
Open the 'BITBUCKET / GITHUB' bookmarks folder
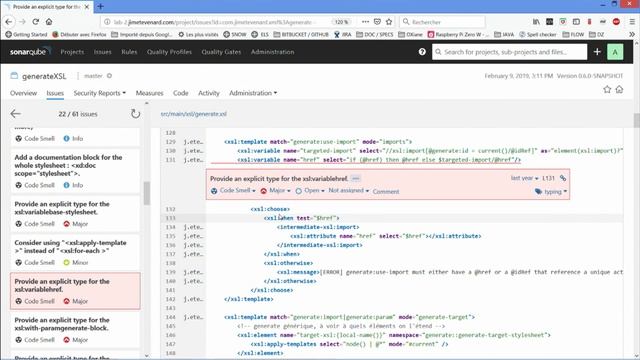tap(301, 35)
